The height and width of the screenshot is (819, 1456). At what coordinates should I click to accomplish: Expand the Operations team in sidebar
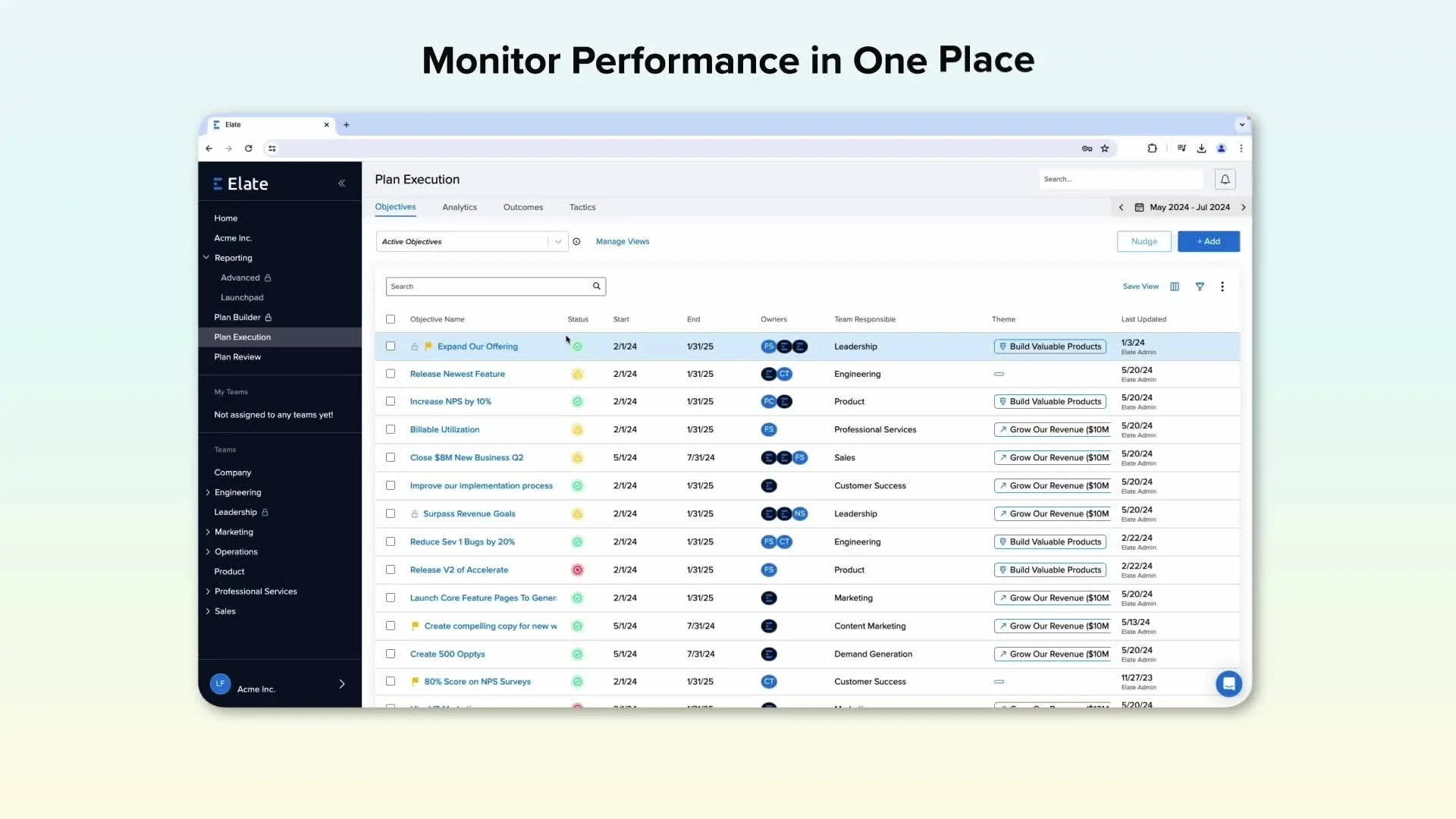point(208,552)
